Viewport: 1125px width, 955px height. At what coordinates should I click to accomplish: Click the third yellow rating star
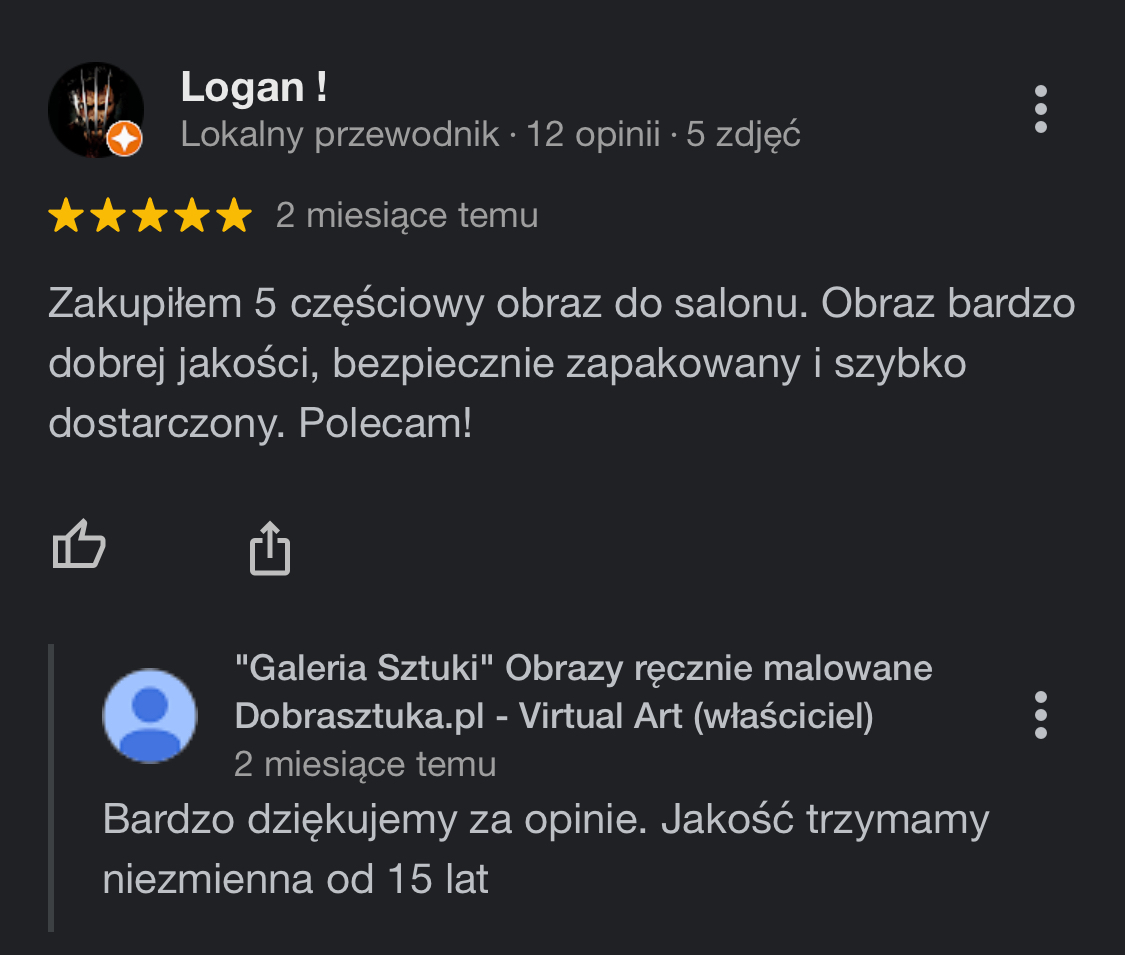pos(150,215)
